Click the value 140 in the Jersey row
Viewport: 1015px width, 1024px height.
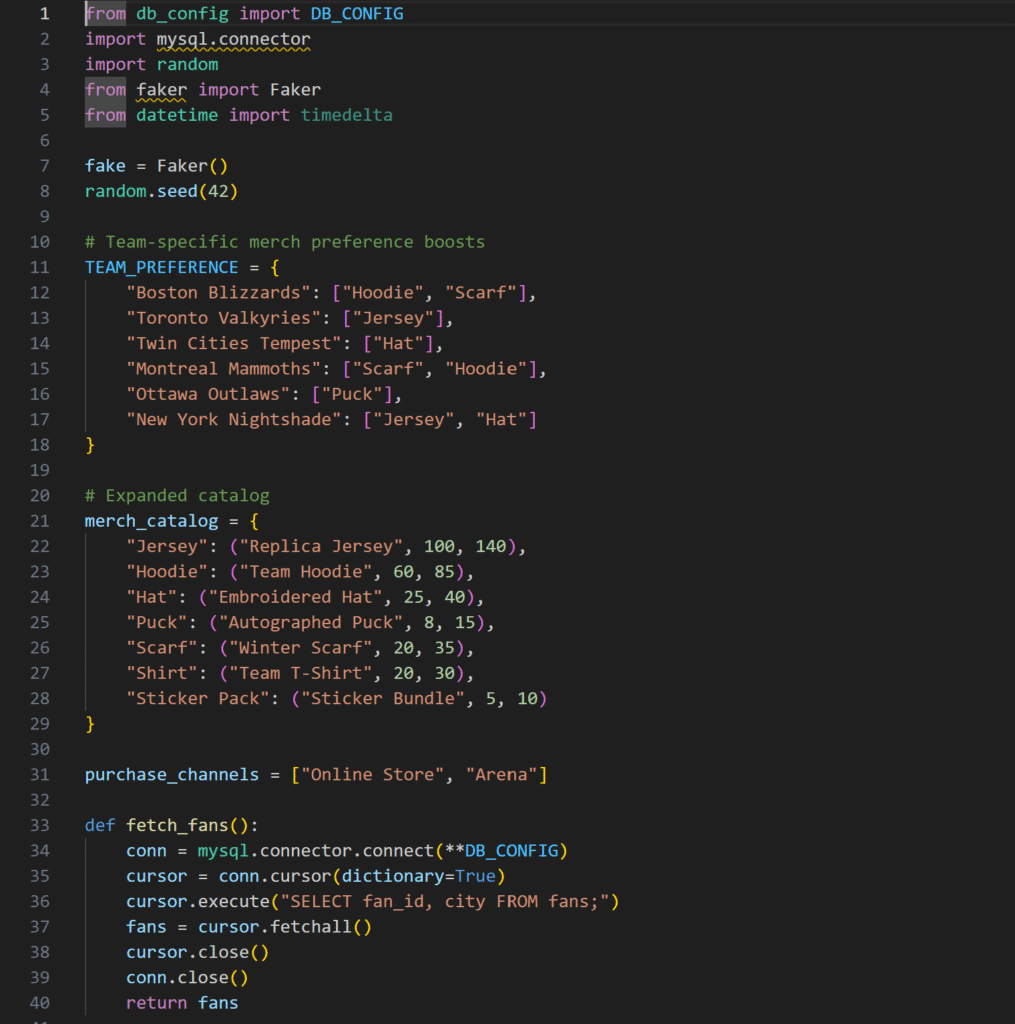[x=491, y=547]
